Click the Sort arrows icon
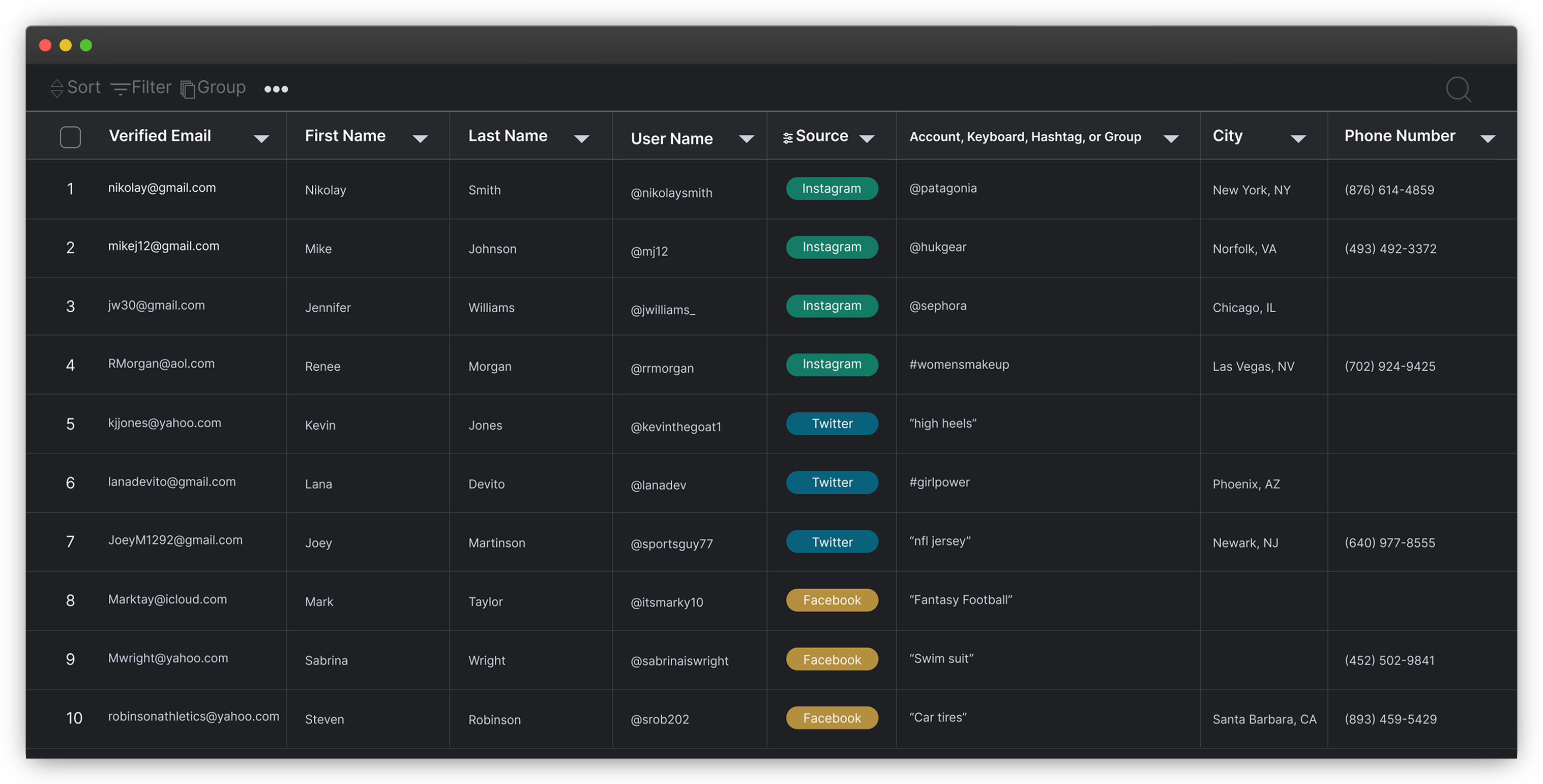Screen dimensions: 1543x784 (x=57, y=88)
